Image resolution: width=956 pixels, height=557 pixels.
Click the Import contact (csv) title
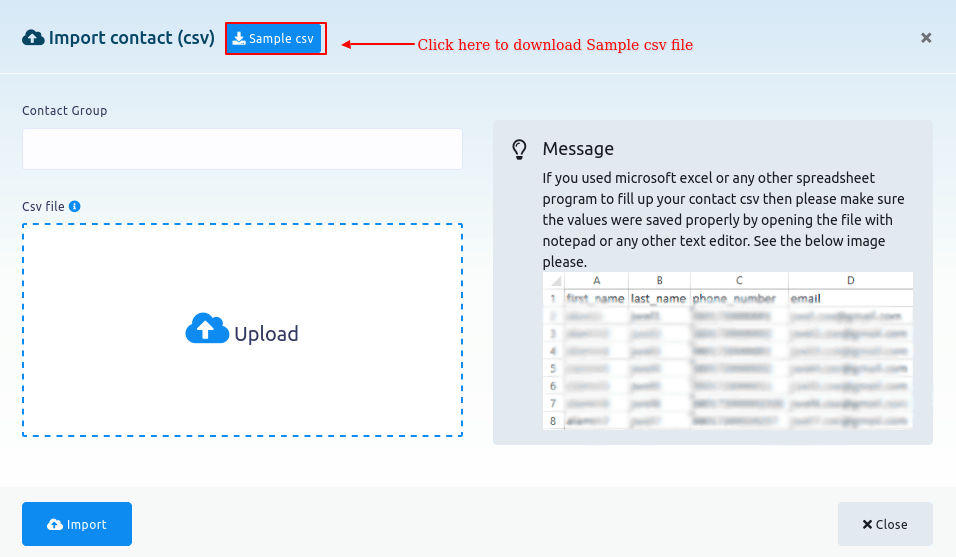[132, 38]
